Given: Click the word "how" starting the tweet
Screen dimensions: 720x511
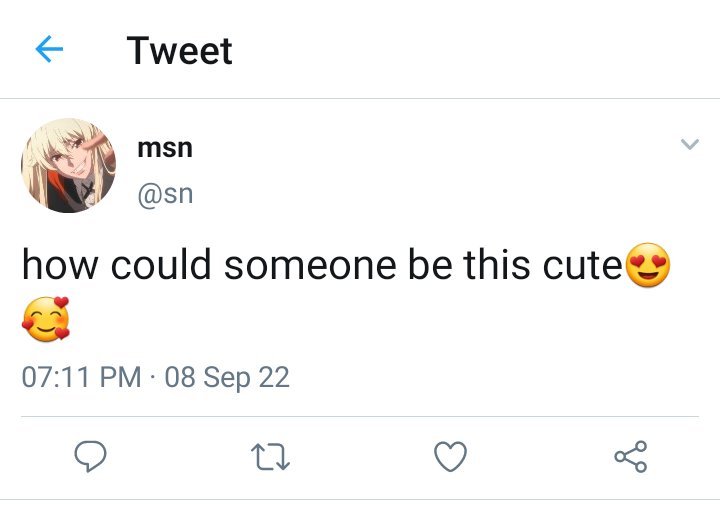Looking at the screenshot, I should (x=60, y=264).
